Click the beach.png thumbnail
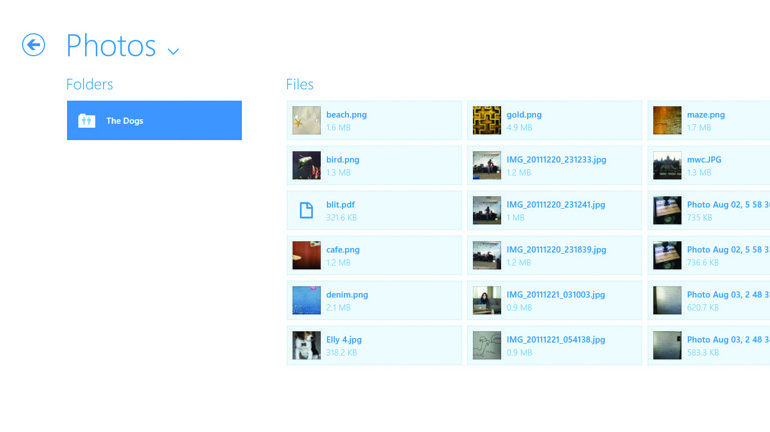The width and height of the screenshot is (770, 432). (x=306, y=120)
